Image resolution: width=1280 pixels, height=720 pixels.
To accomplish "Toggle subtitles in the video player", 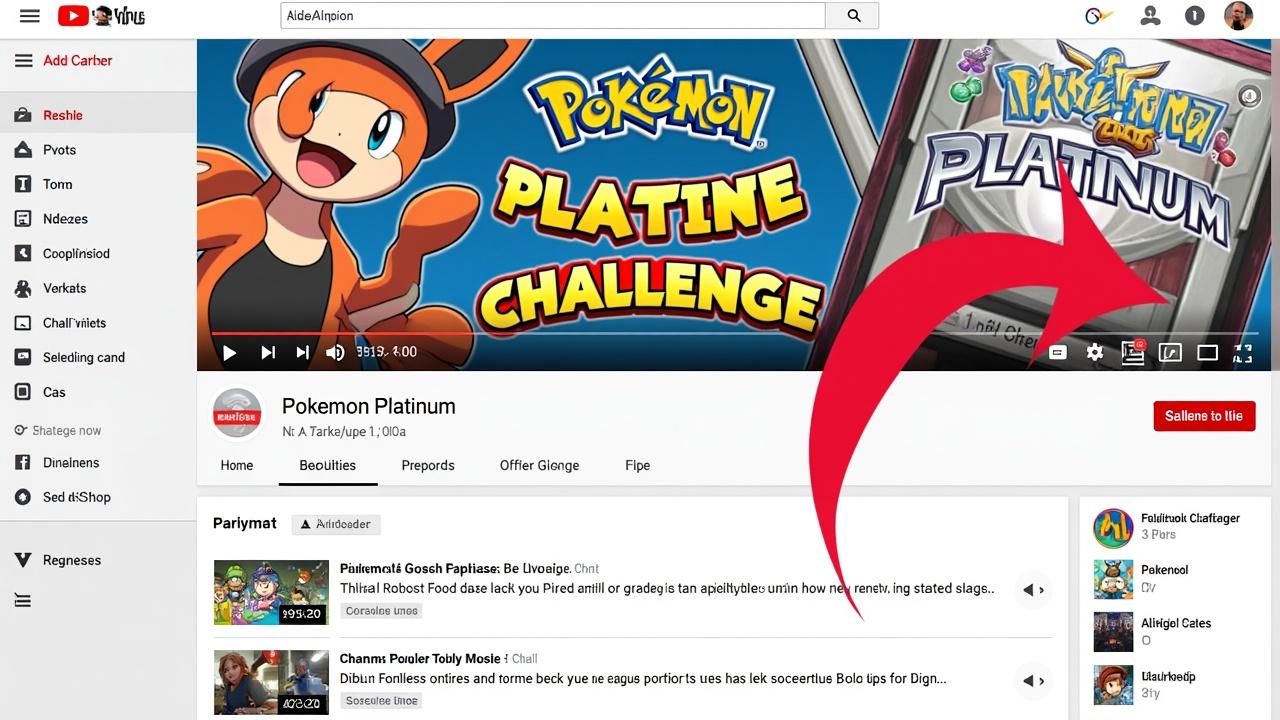I will coord(1058,352).
